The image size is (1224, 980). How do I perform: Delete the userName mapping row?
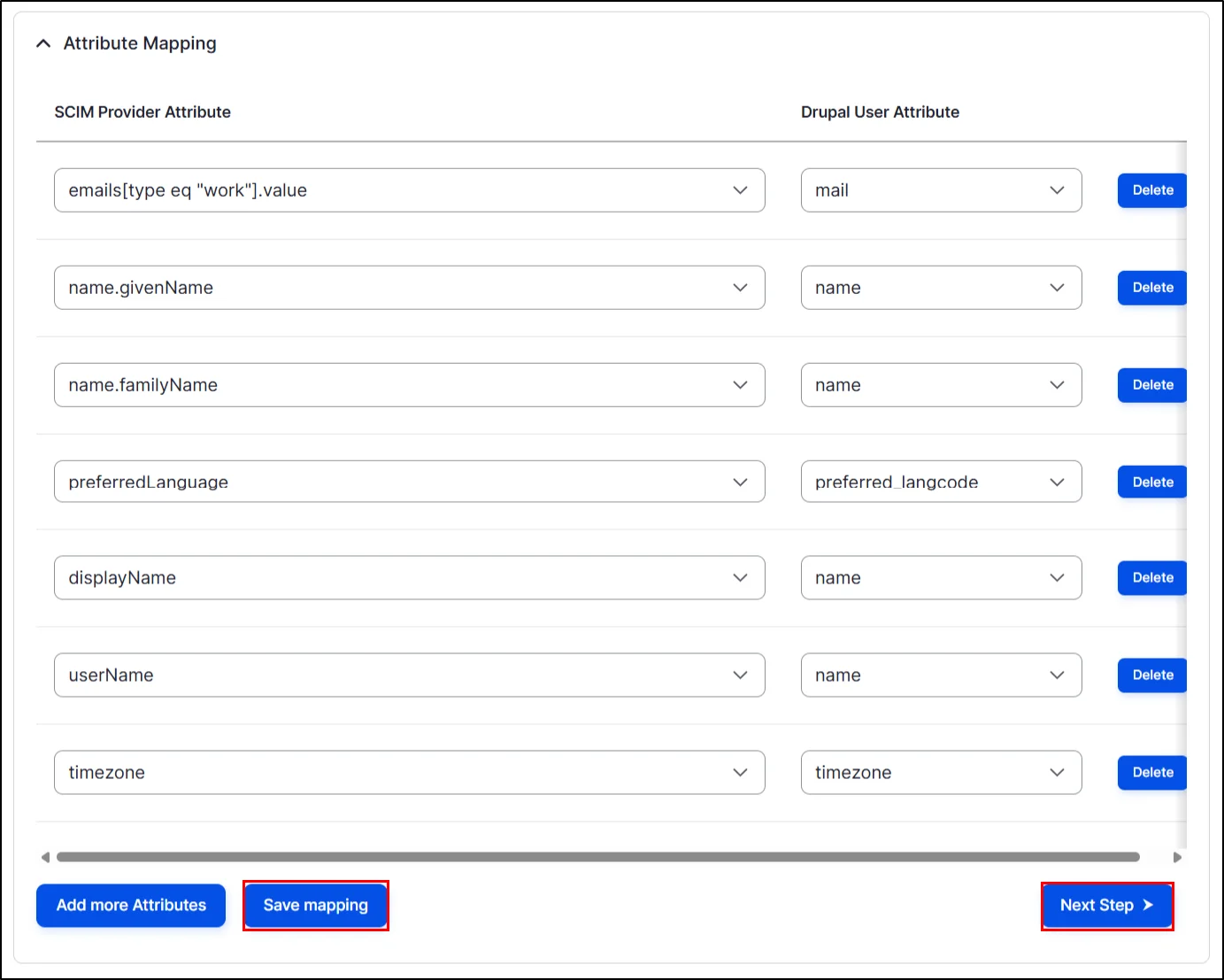1152,675
